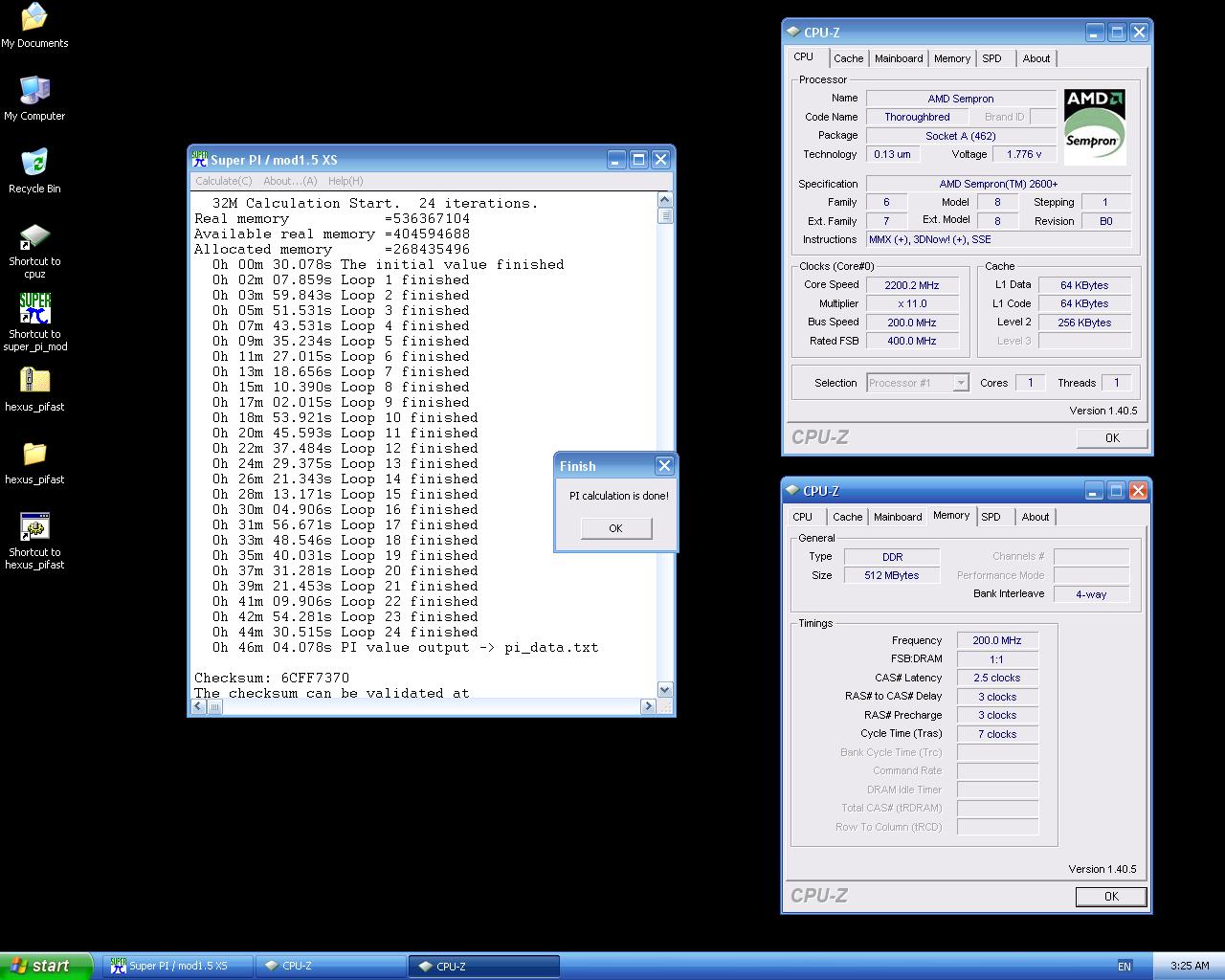Image resolution: width=1225 pixels, height=980 pixels.
Task: Open My Documents desktop icon
Action: [34, 26]
